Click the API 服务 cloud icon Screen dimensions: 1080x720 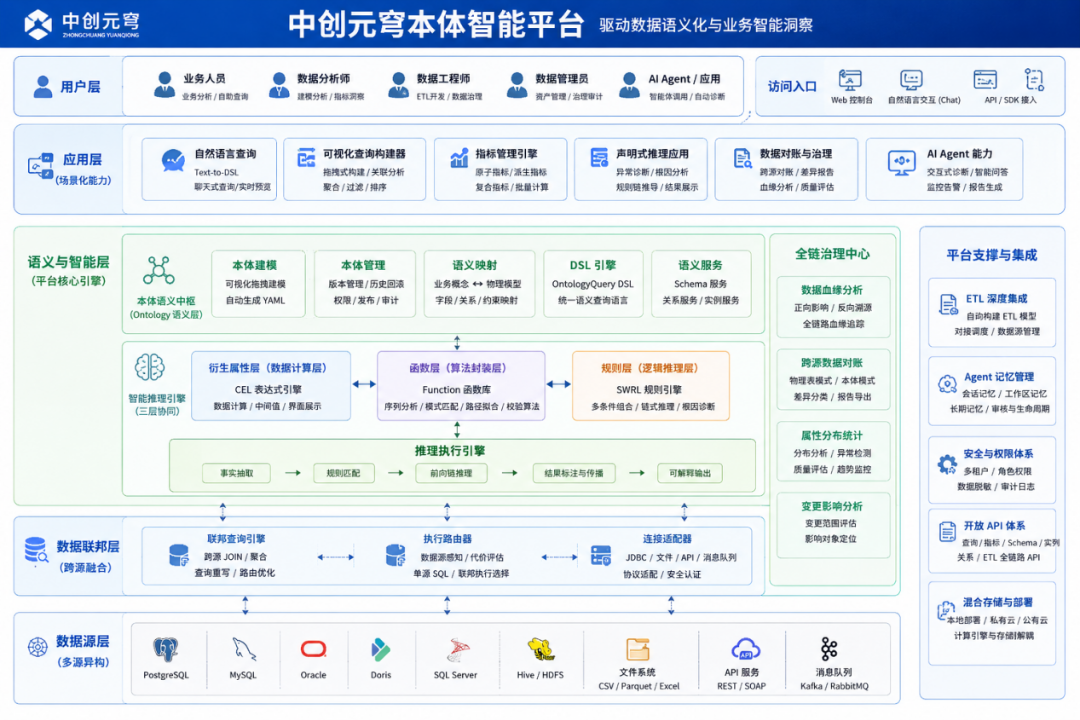(745, 649)
